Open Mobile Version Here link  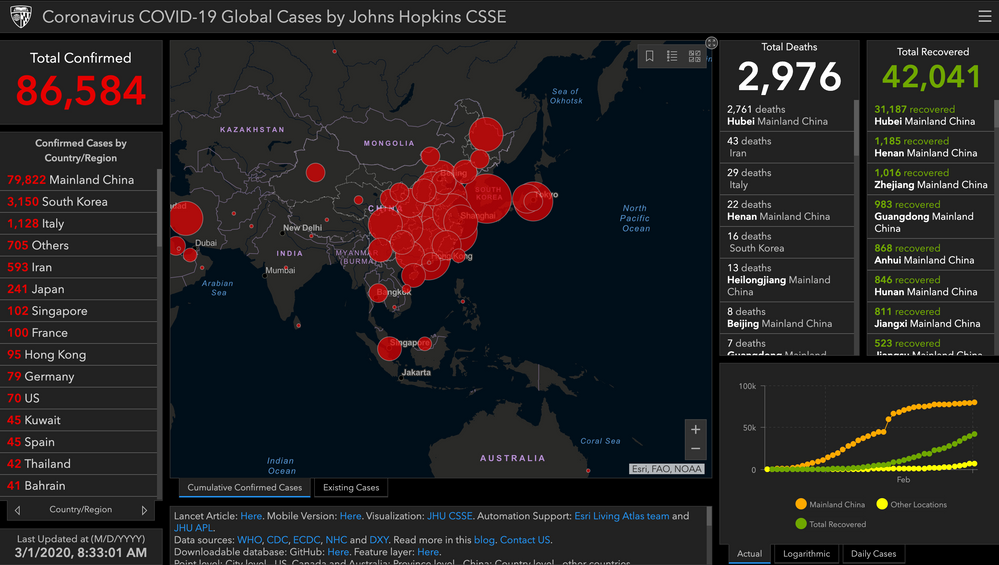pyautogui.click(x=350, y=516)
